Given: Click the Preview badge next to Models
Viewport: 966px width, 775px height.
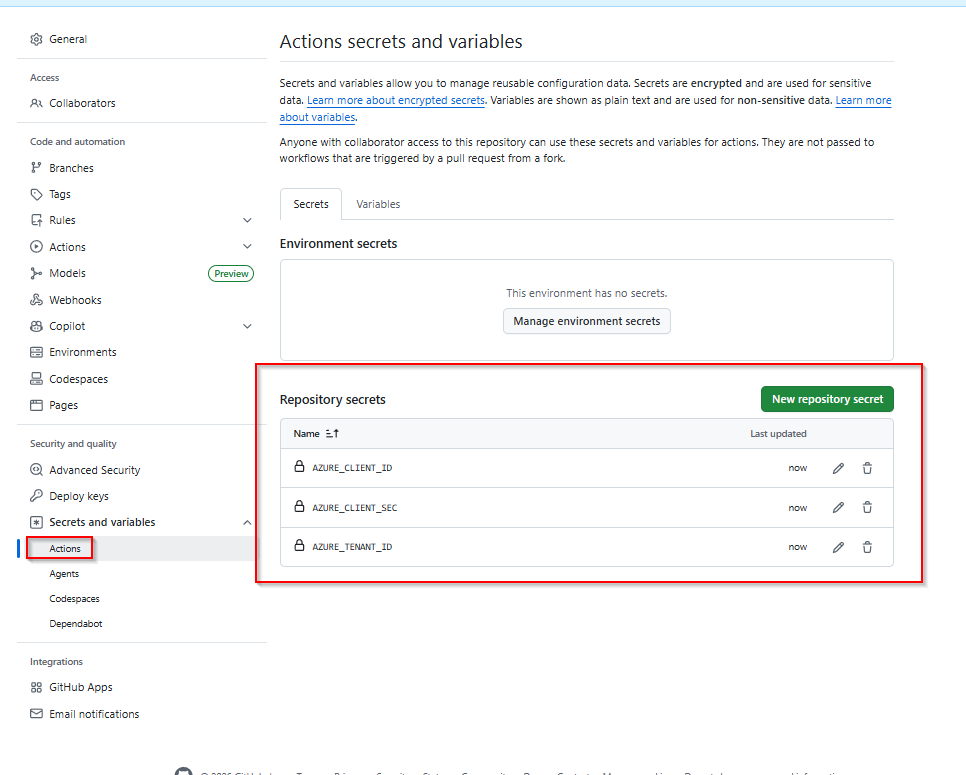Looking at the screenshot, I should pos(231,274).
